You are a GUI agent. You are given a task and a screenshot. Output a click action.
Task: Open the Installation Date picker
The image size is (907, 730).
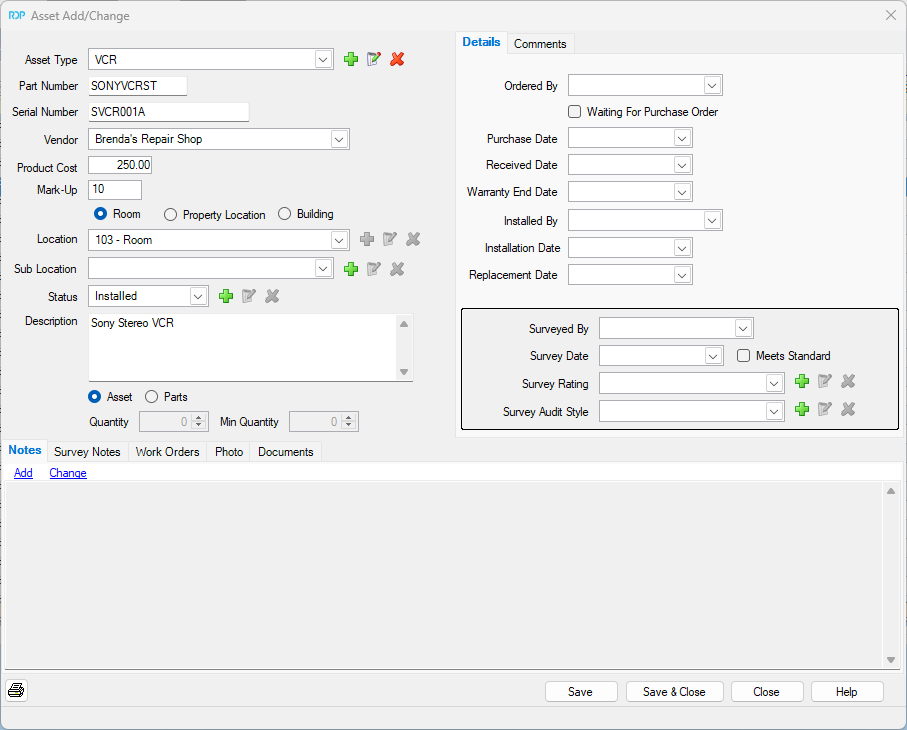pyautogui.click(x=683, y=248)
